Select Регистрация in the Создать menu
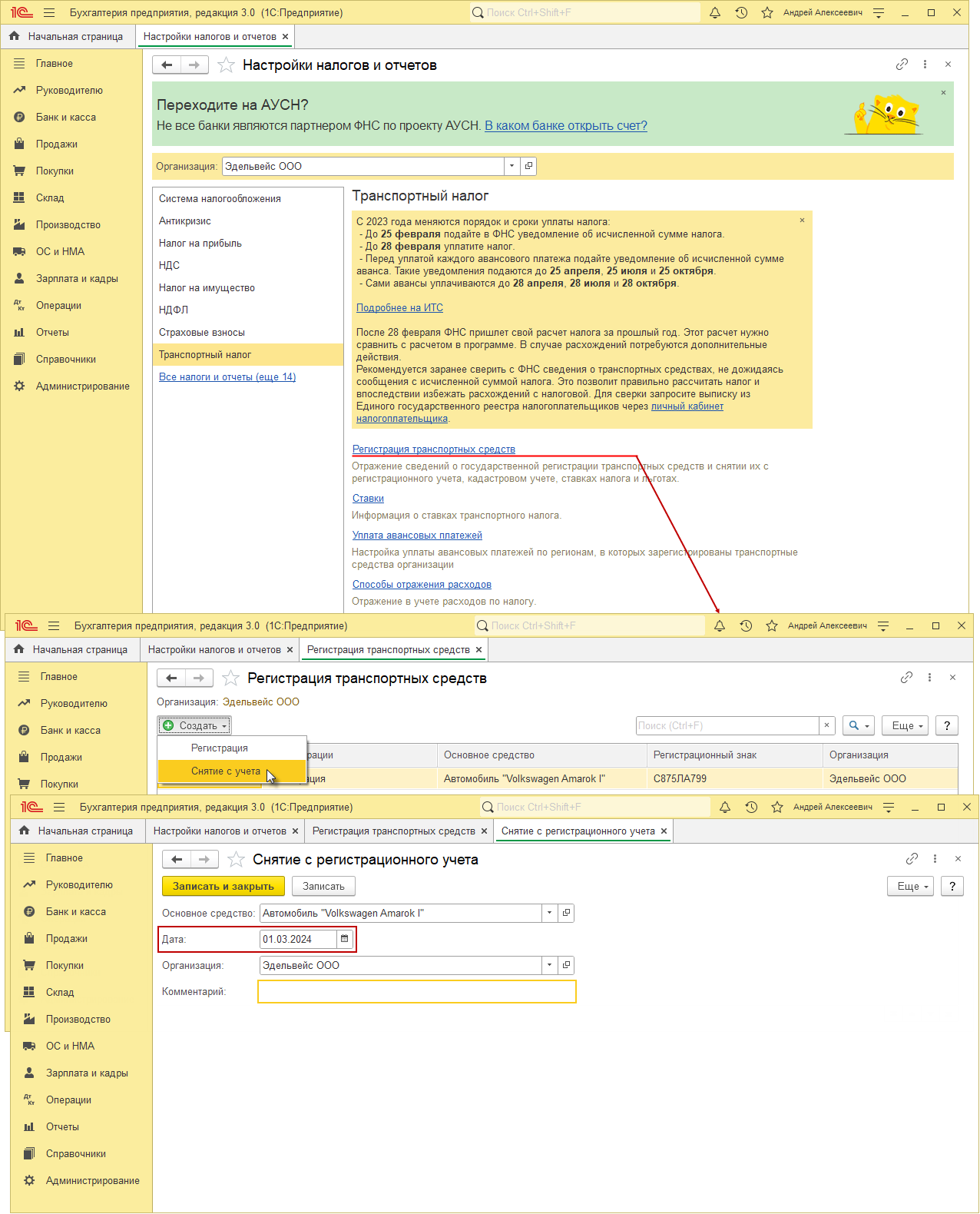The image size is (980, 1214). point(220,748)
